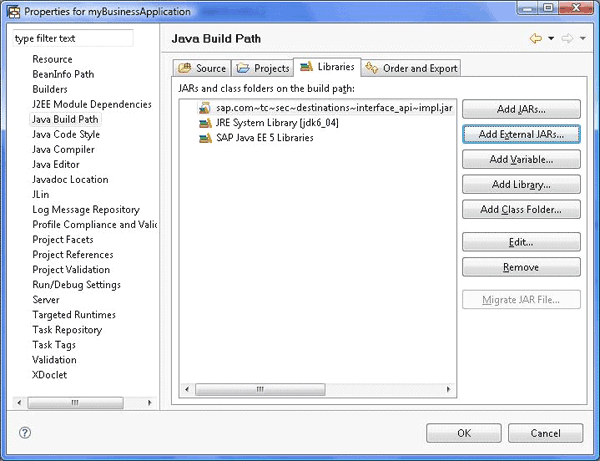This screenshot has height=461, width=600.
Task: Select Task Repository entry
Action: (67, 330)
